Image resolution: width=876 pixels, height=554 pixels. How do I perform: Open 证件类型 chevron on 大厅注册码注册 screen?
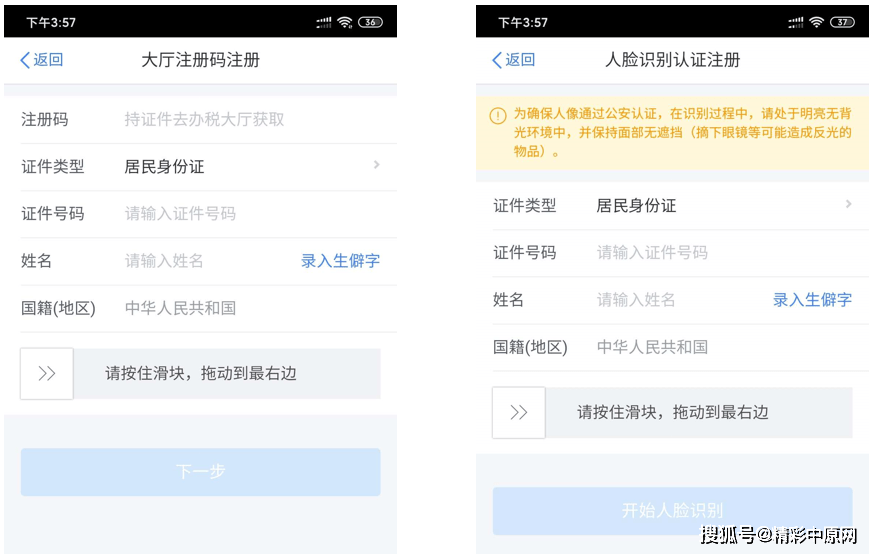(377, 165)
